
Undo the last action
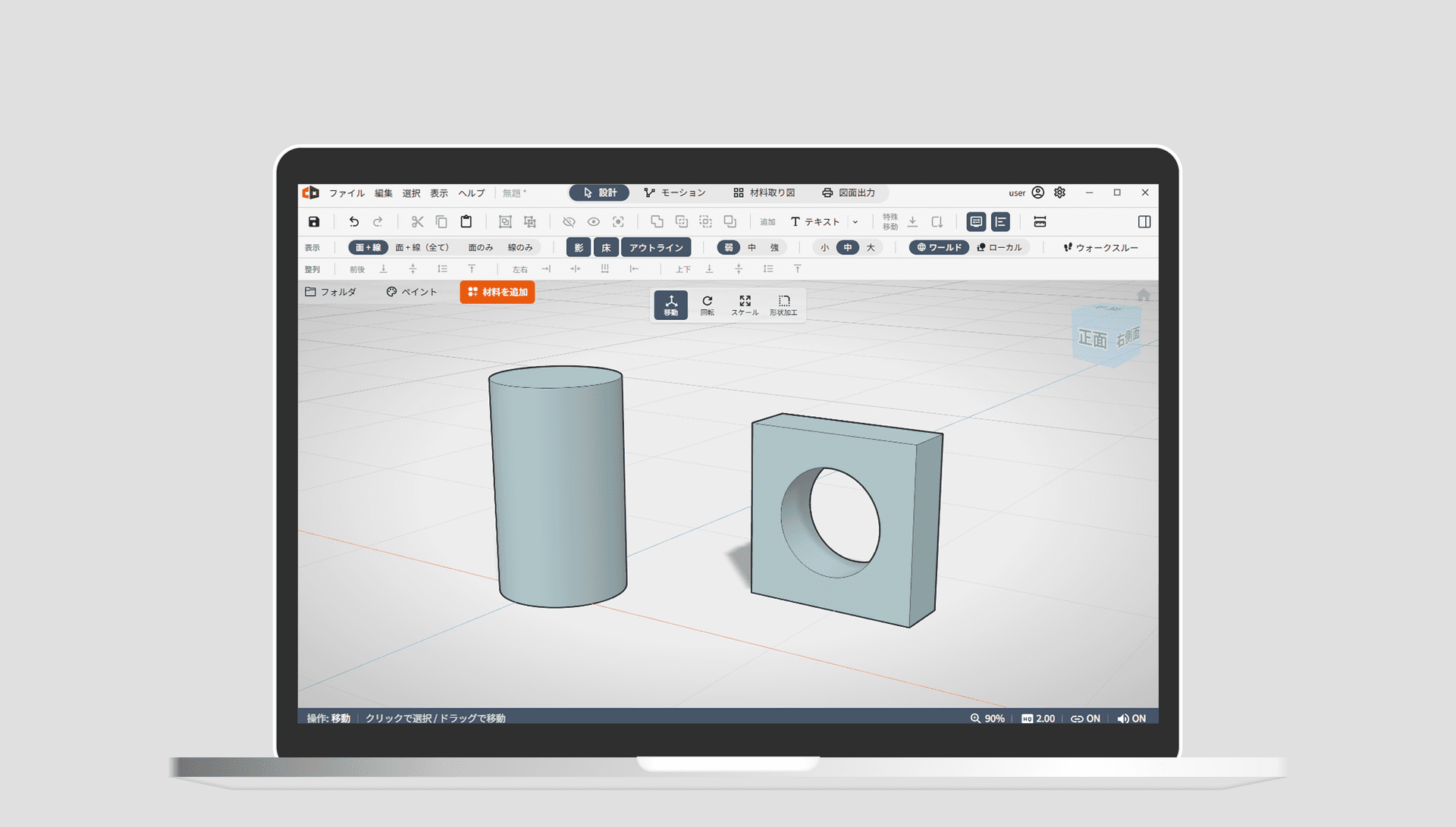tap(353, 222)
